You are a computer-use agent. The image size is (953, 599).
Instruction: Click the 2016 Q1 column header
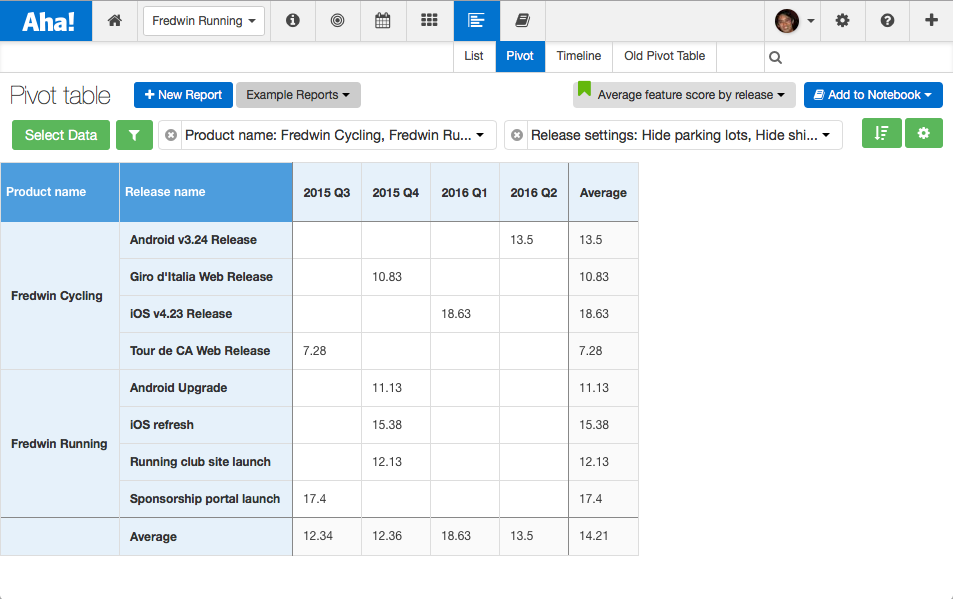click(464, 193)
